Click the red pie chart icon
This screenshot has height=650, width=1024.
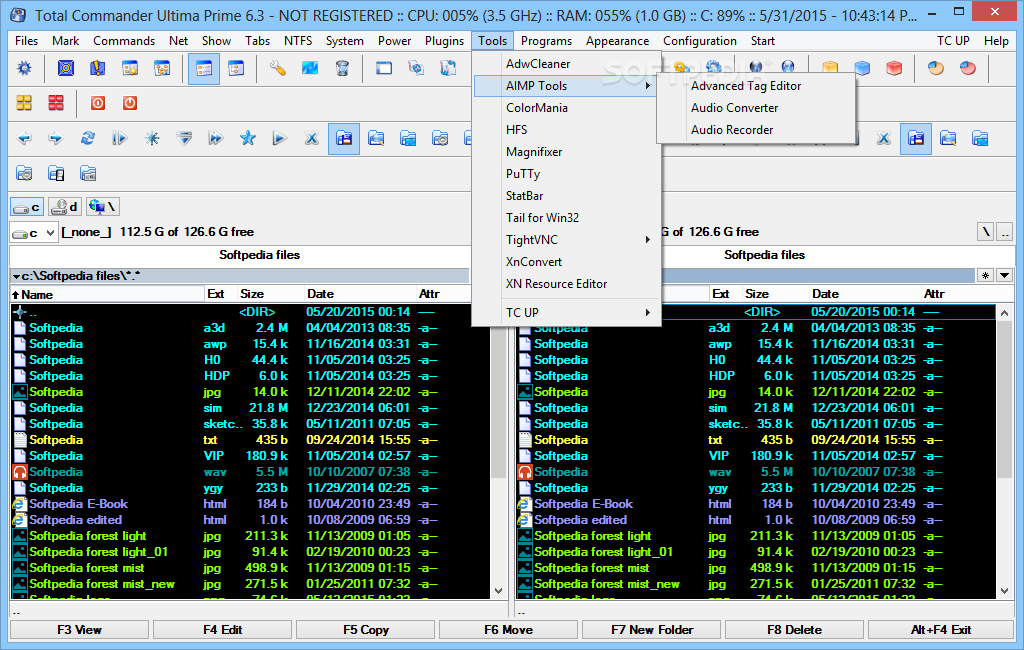(968, 68)
